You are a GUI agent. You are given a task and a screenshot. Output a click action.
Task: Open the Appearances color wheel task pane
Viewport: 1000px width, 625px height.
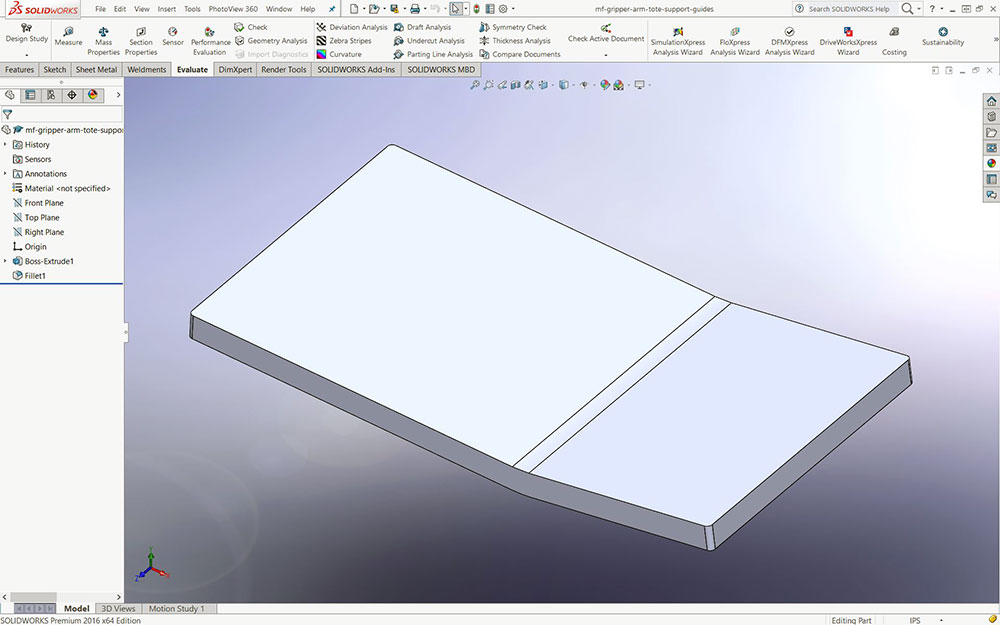click(x=991, y=163)
